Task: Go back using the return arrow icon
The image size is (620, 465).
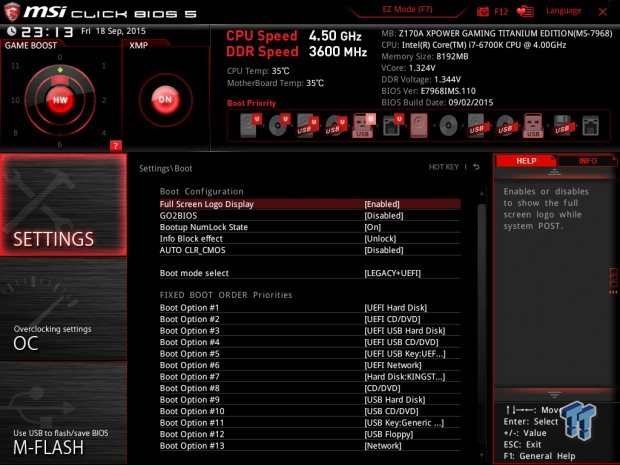Action: click(x=476, y=167)
